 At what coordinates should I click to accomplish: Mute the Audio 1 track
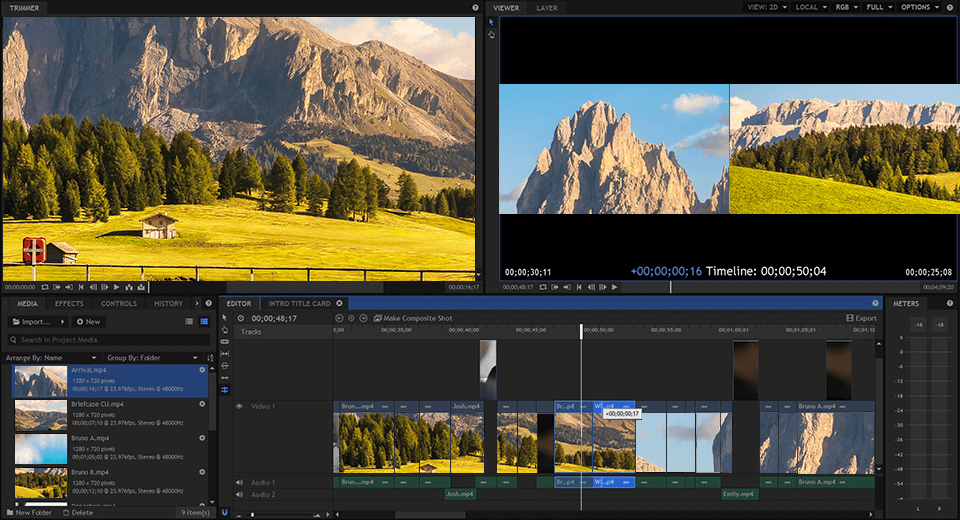pyautogui.click(x=239, y=482)
